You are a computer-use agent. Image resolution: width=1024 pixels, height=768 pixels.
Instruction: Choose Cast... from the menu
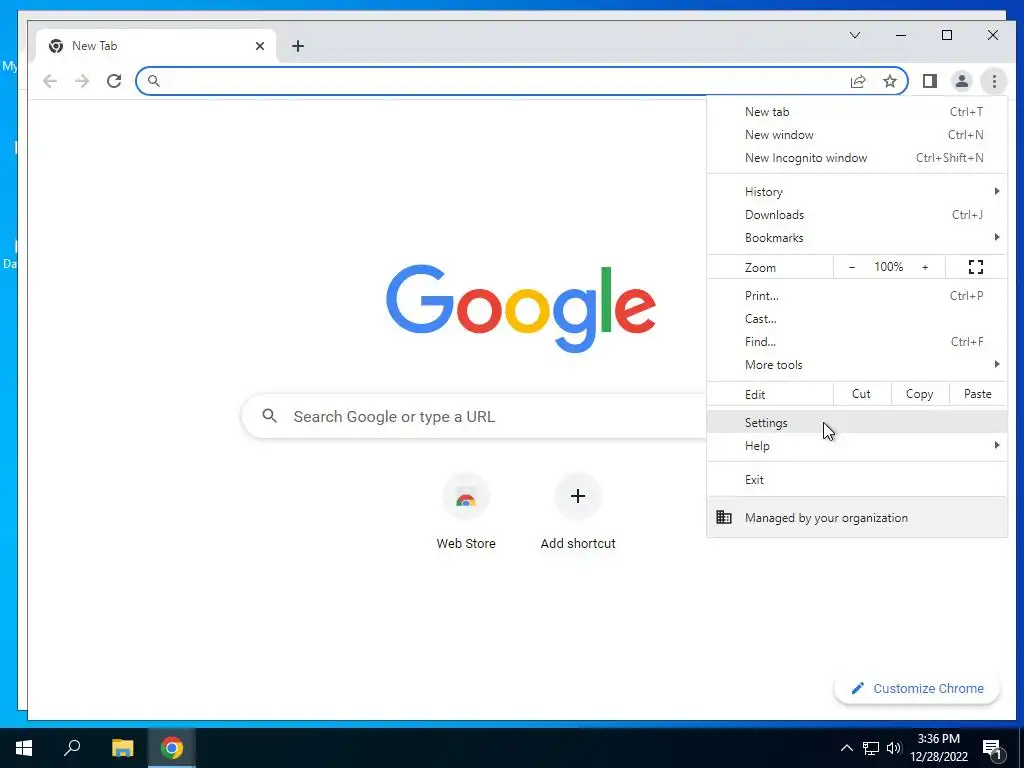[x=857, y=319]
